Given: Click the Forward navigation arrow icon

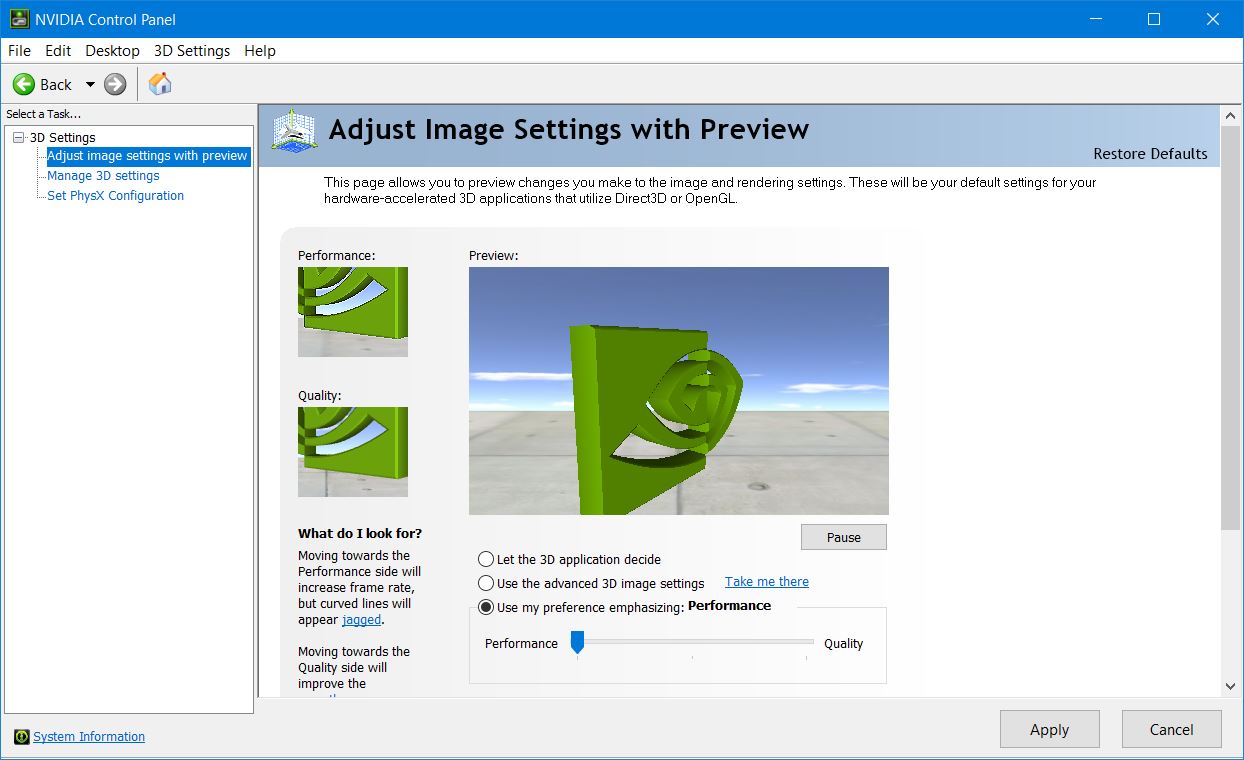Looking at the screenshot, I should coord(114,84).
